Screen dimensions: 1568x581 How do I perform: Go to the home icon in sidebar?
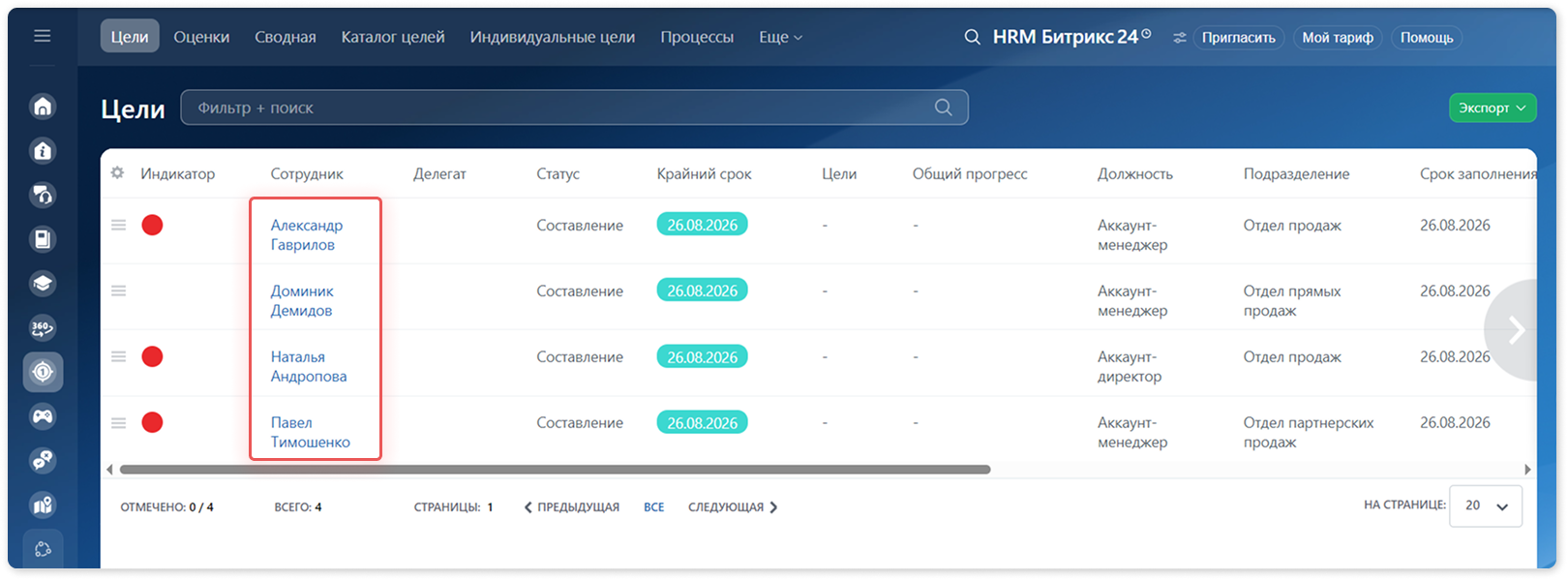(43, 106)
